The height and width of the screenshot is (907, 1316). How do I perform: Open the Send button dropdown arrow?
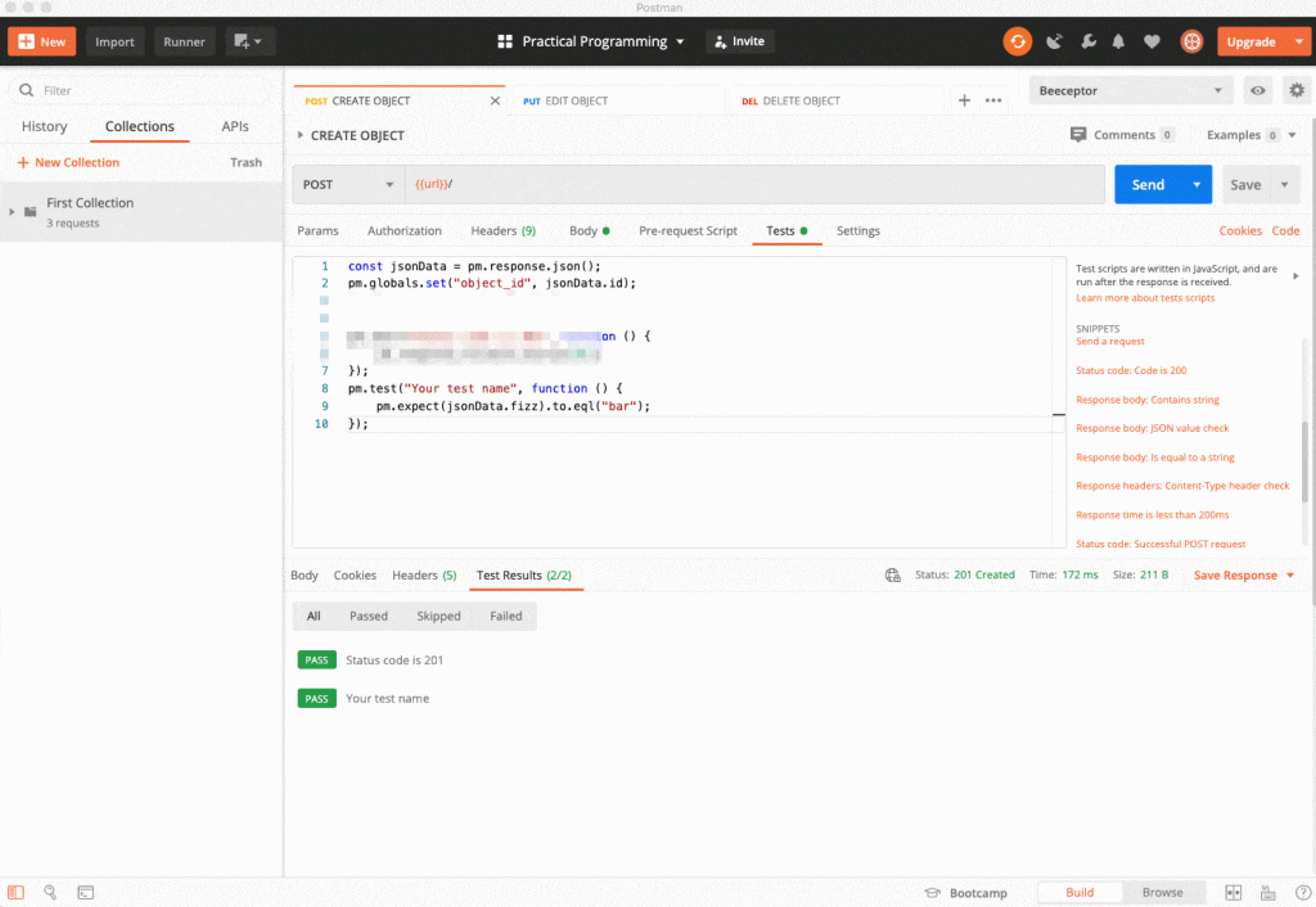[1196, 184]
